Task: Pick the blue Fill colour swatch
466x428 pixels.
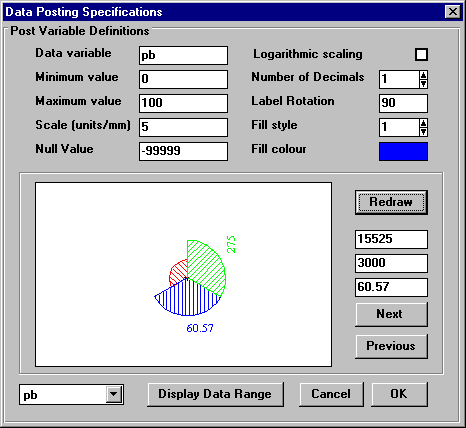Action: tap(403, 151)
